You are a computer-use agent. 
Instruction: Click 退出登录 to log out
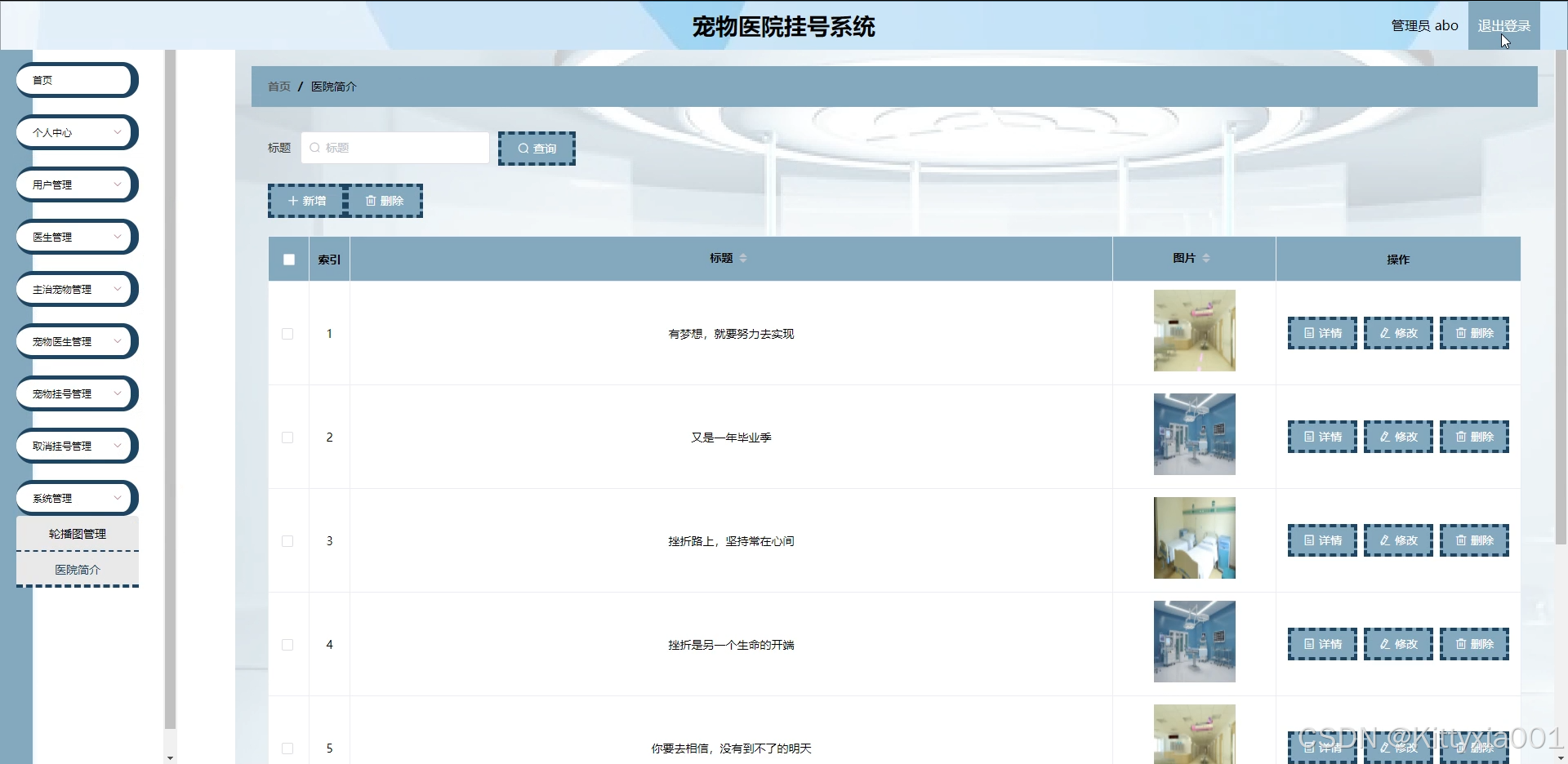(1503, 26)
